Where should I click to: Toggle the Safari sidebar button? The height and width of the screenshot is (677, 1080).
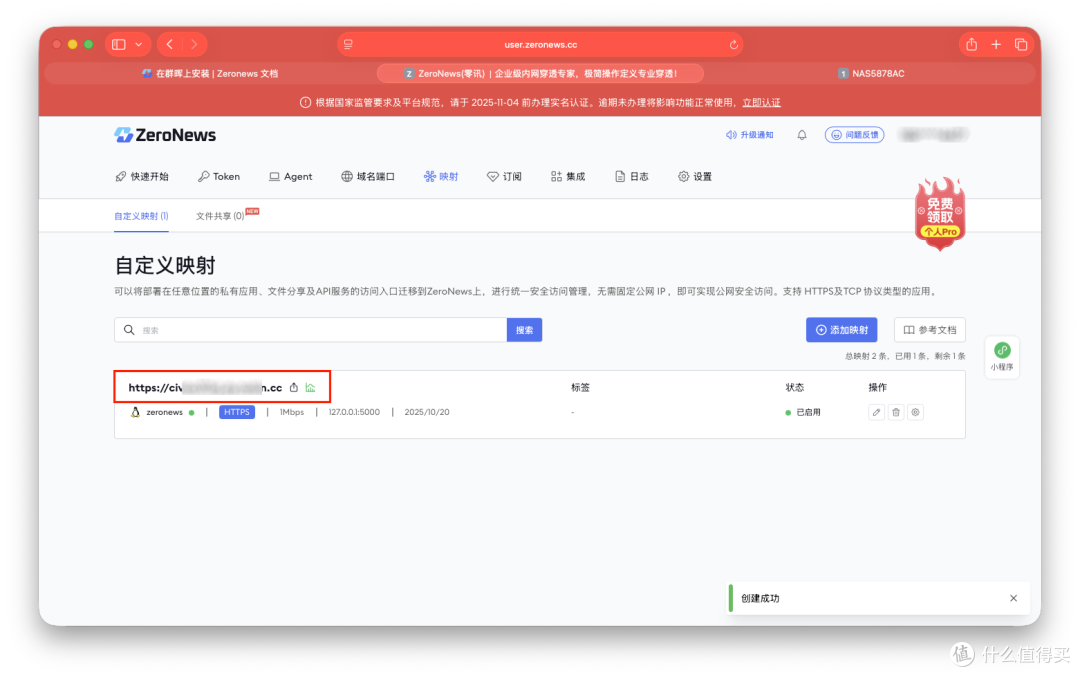coord(119,44)
